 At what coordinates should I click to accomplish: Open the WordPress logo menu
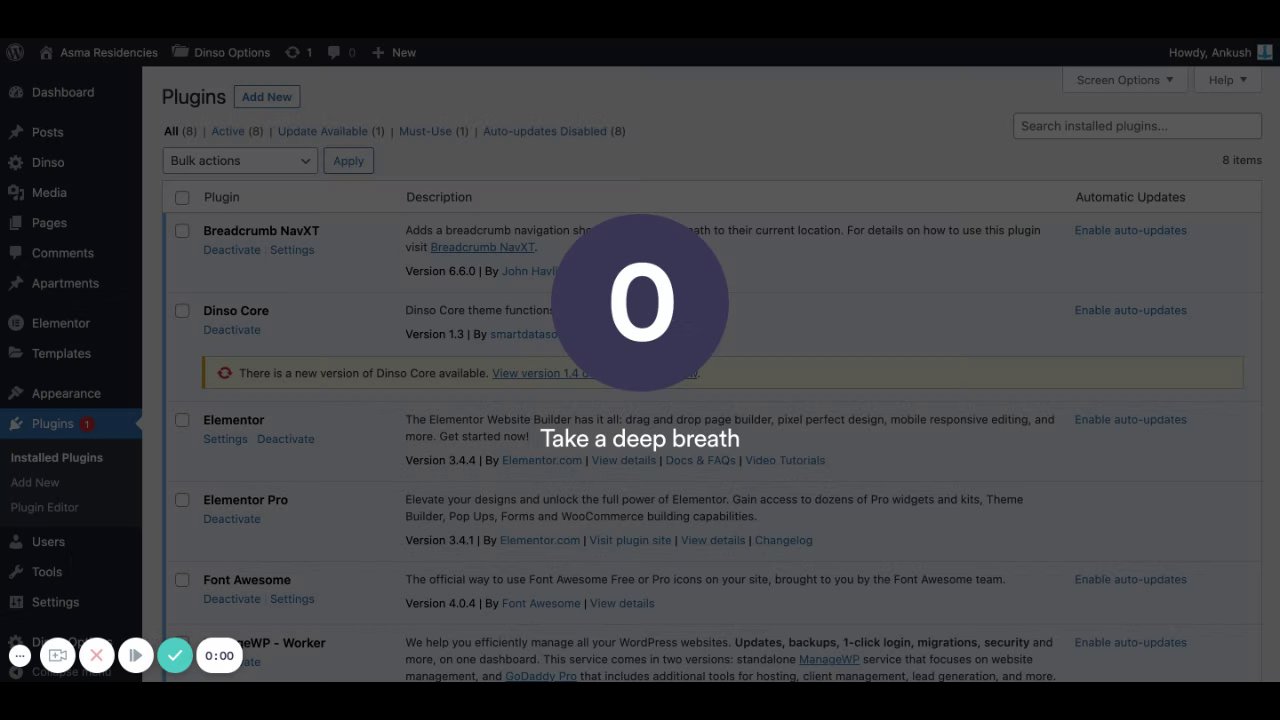[x=15, y=52]
